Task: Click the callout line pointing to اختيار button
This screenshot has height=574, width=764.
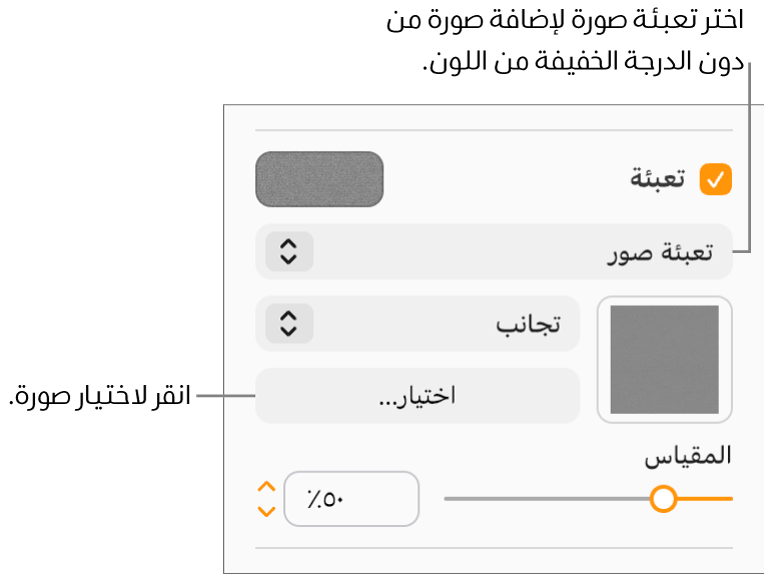Action: point(225,396)
